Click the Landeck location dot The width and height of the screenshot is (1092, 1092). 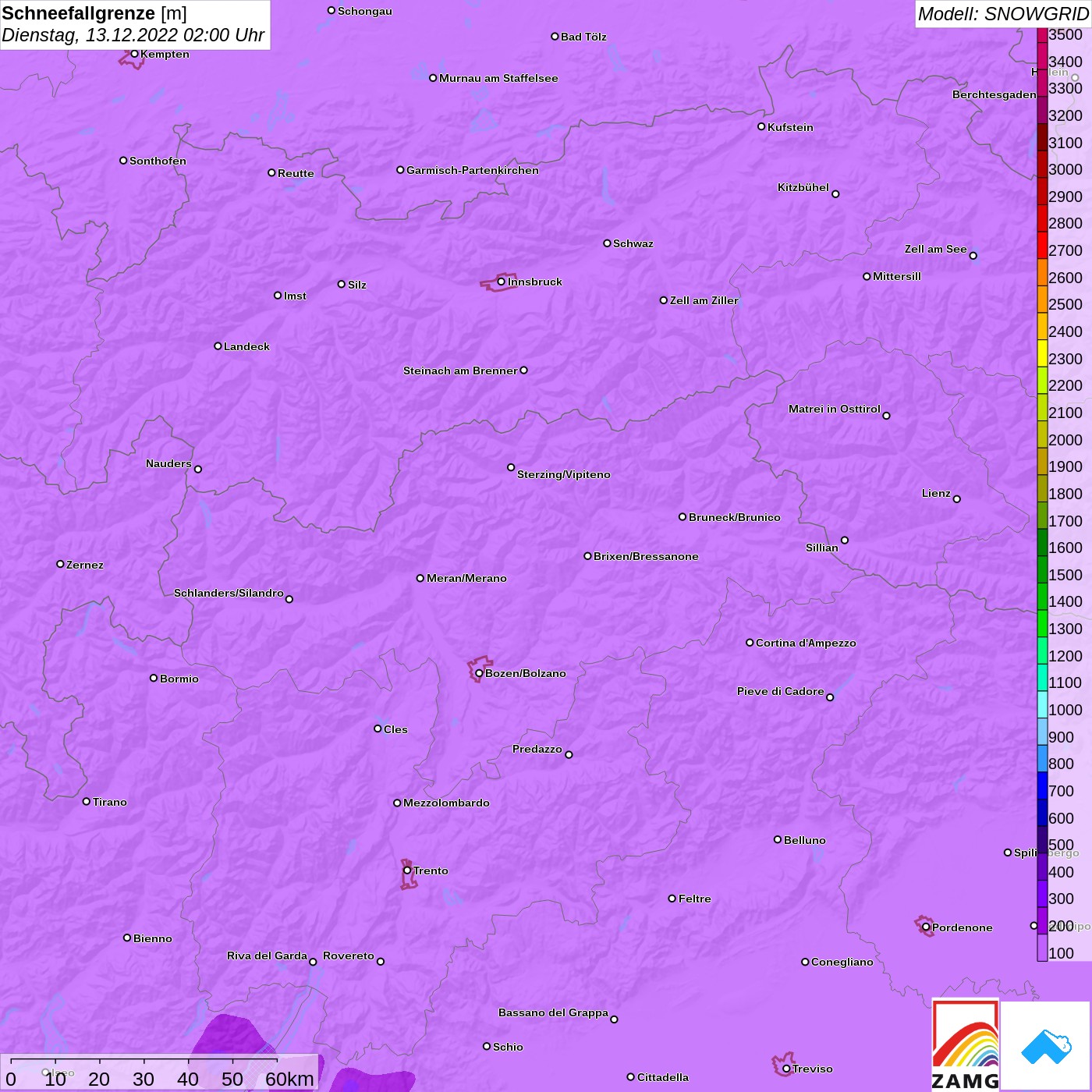point(218,346)
